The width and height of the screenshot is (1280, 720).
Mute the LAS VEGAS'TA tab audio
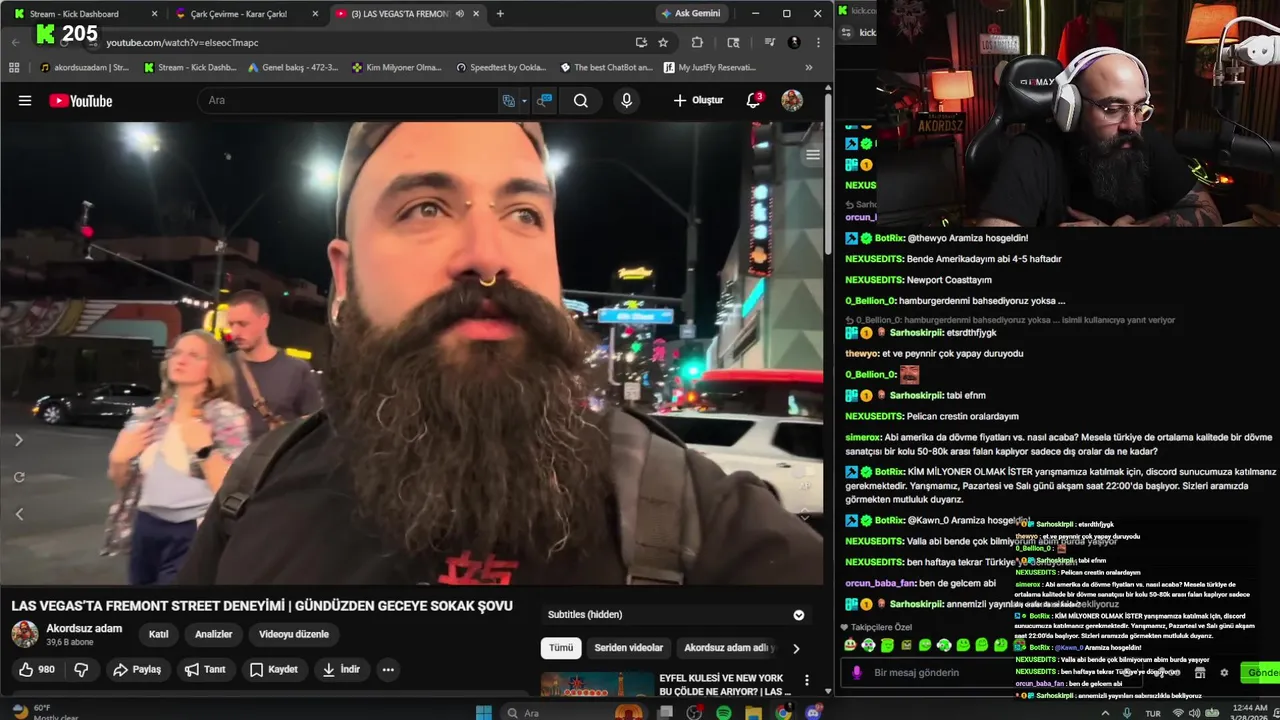tap(460, 14)
